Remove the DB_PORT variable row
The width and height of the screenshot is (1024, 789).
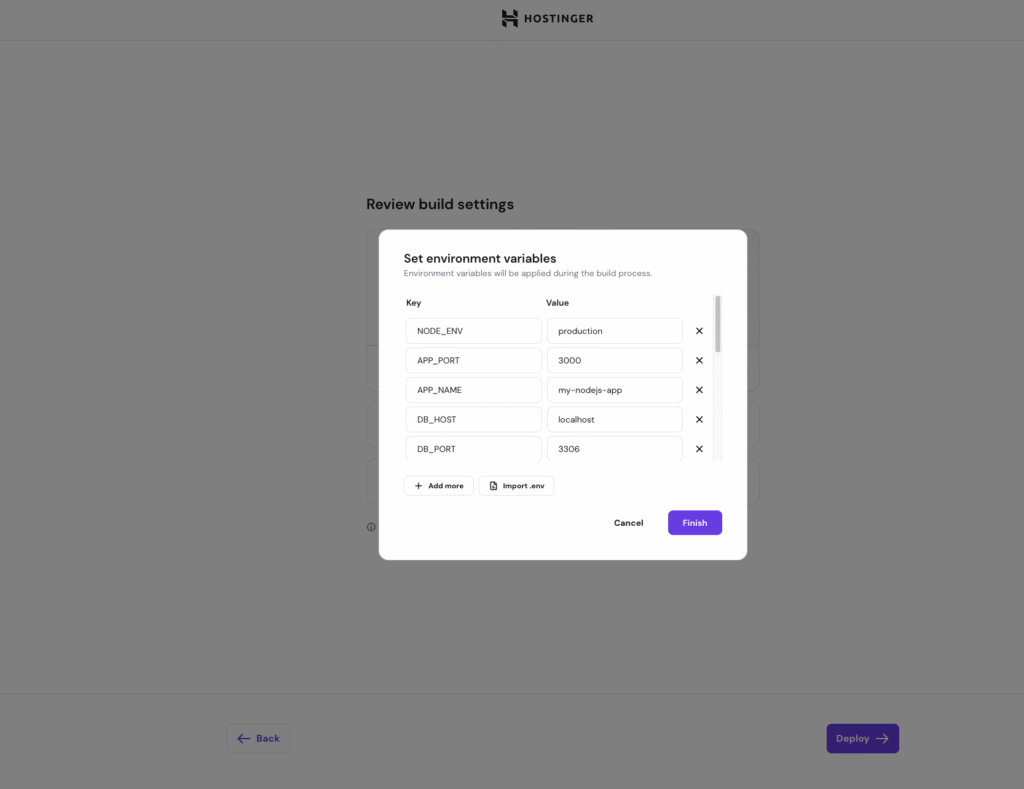699,449
